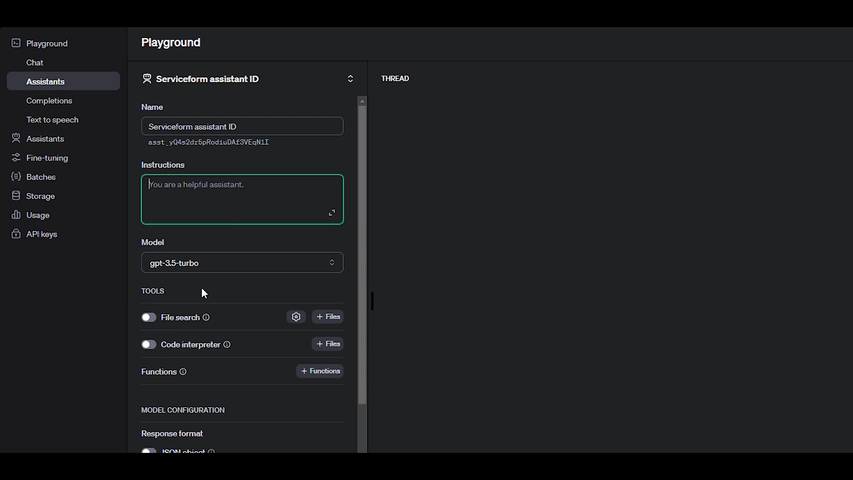
Task: Click the settings panel vertical scrollbar
Action: 362,254
